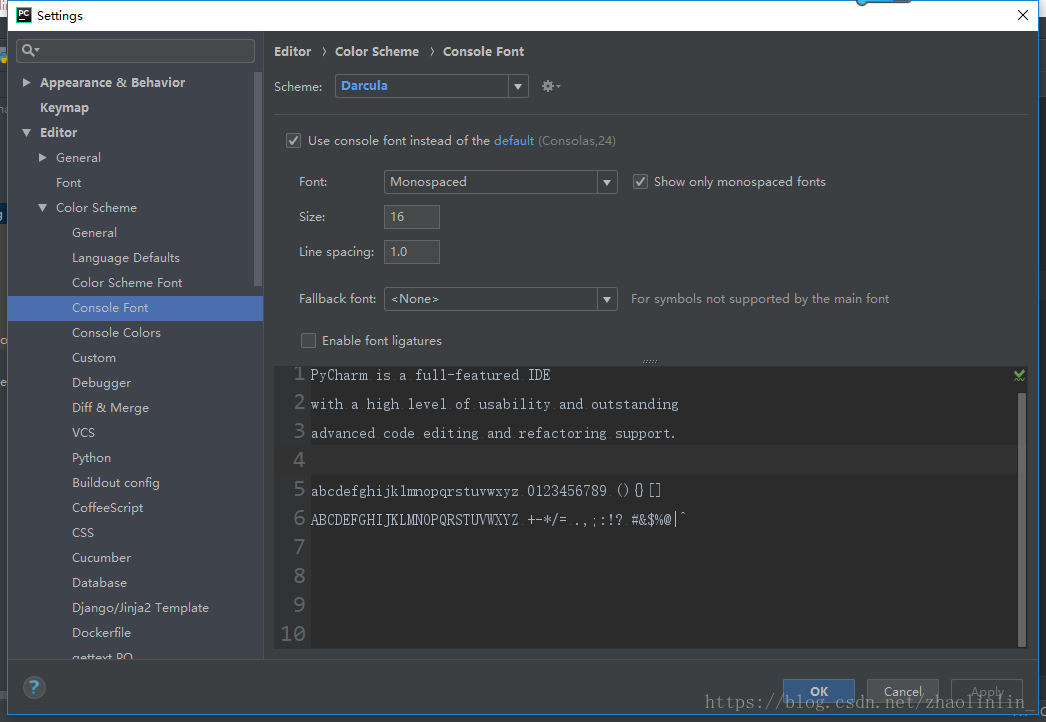Click Editor in the breadcrumb
Viewport: 1046px width, 722px height.
pyautogui.click(x=292, y=51)
